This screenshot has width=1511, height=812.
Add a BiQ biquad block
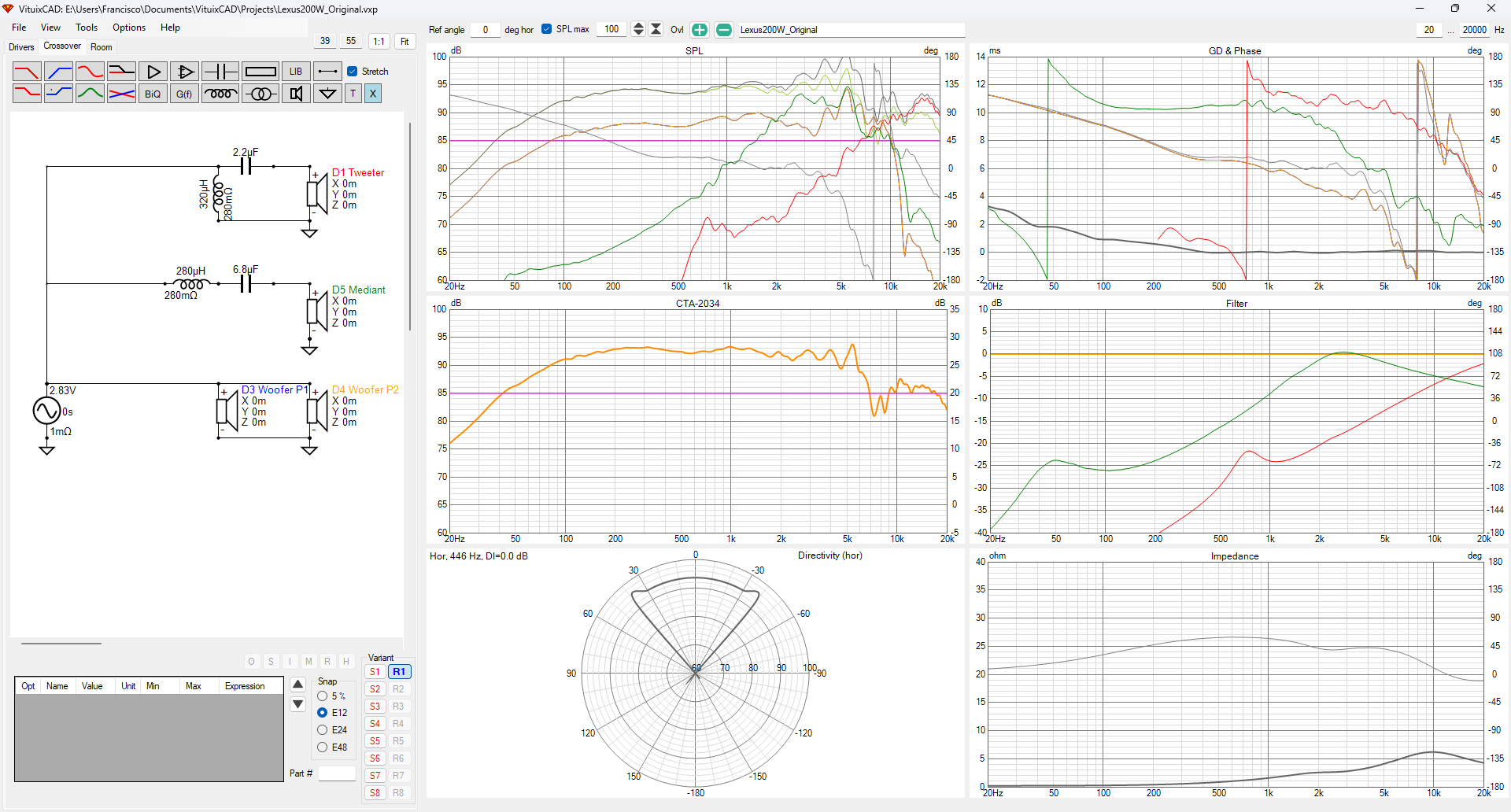point(153,94)
